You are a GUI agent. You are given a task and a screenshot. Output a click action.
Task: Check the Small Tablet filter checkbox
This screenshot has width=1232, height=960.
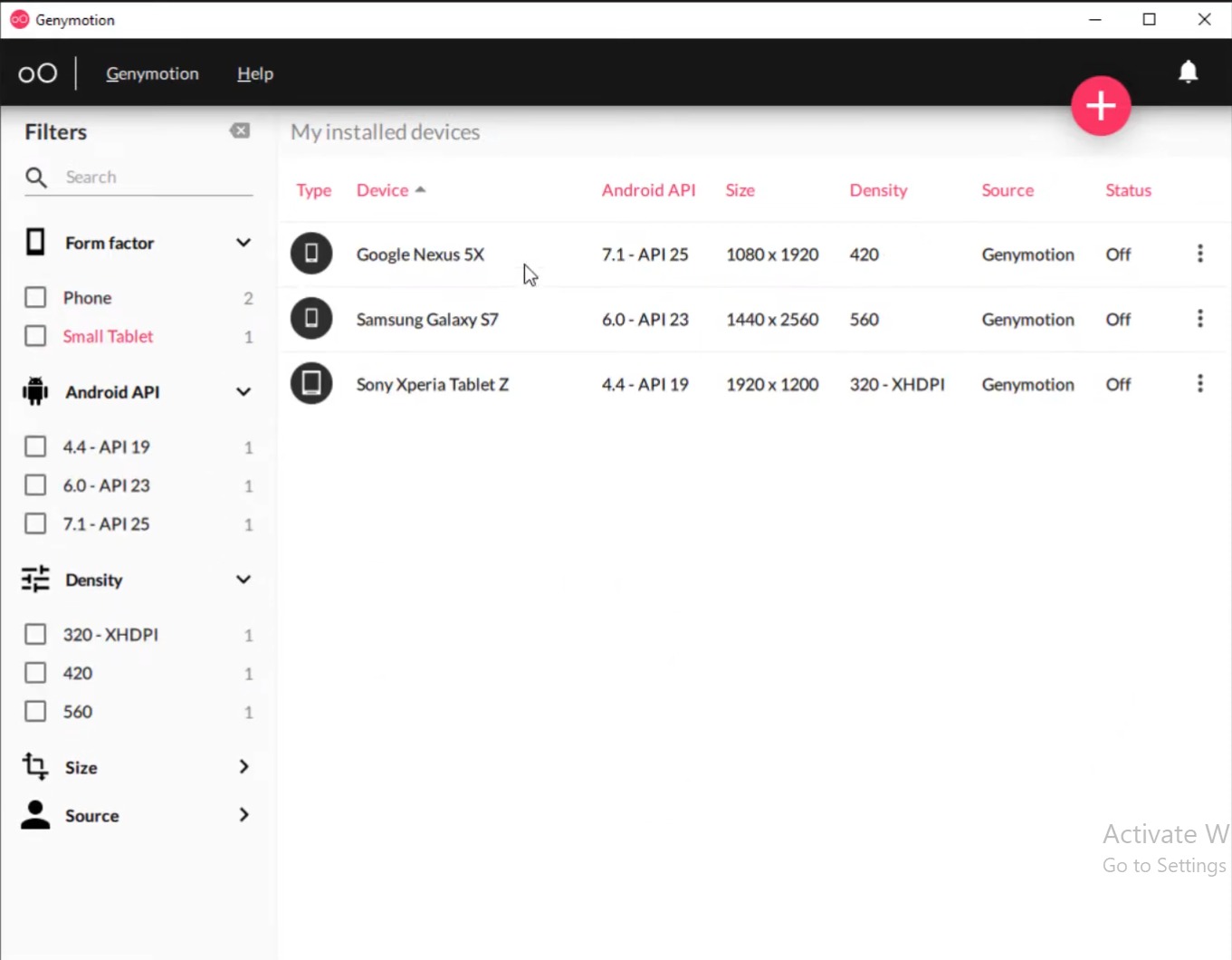pyautogui.click(x=35, y=336)
